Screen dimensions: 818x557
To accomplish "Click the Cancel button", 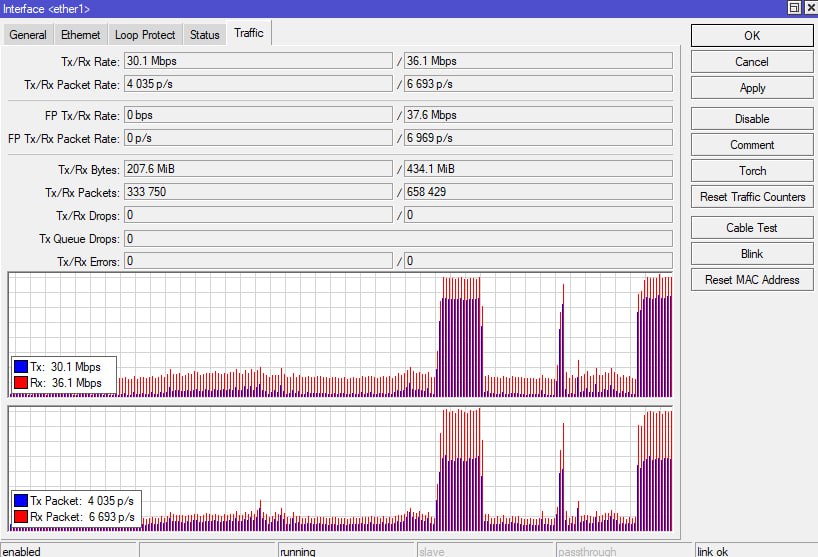I will (x=752, y=62).
